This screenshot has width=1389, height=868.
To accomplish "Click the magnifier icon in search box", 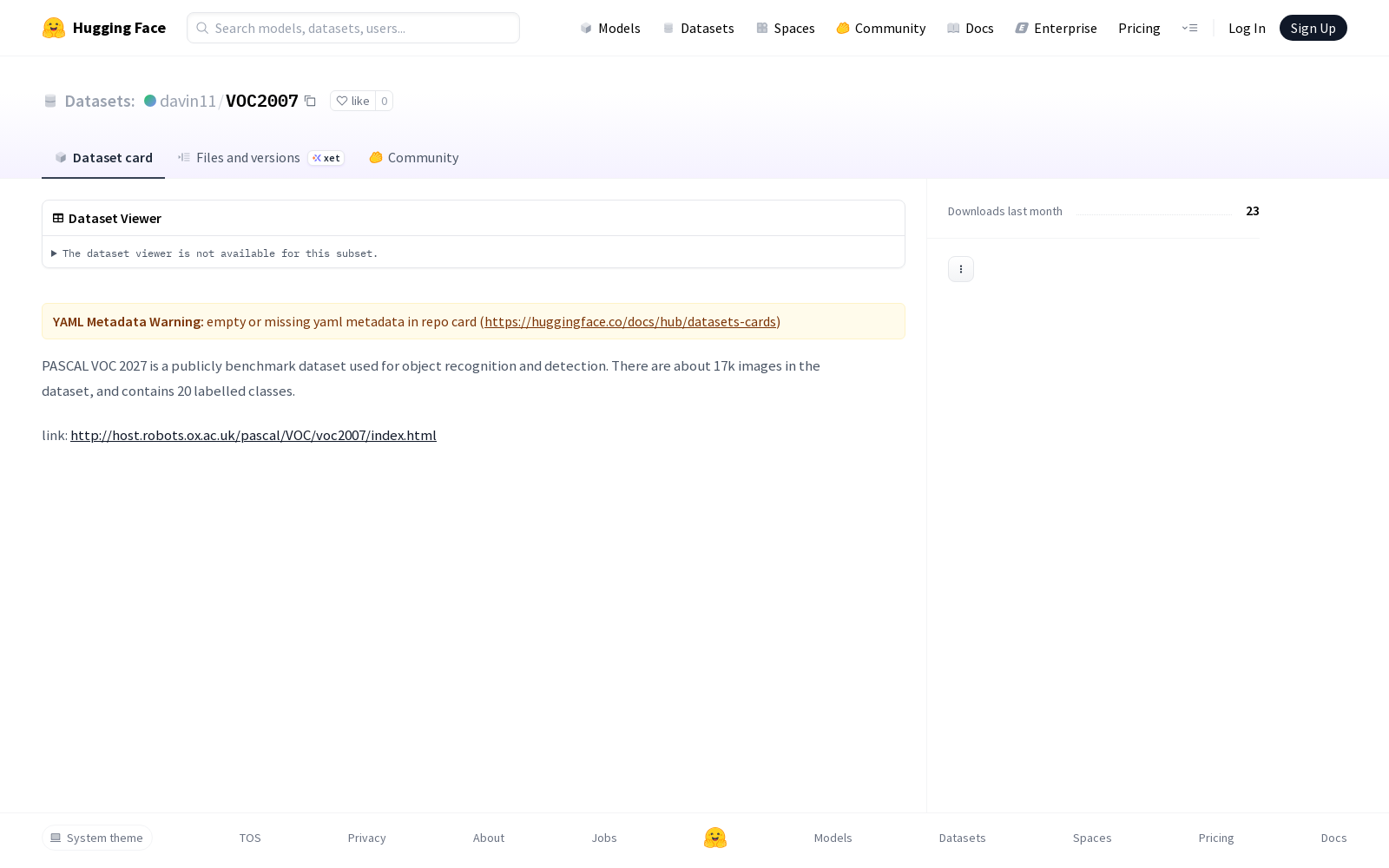I will [202, 28].
